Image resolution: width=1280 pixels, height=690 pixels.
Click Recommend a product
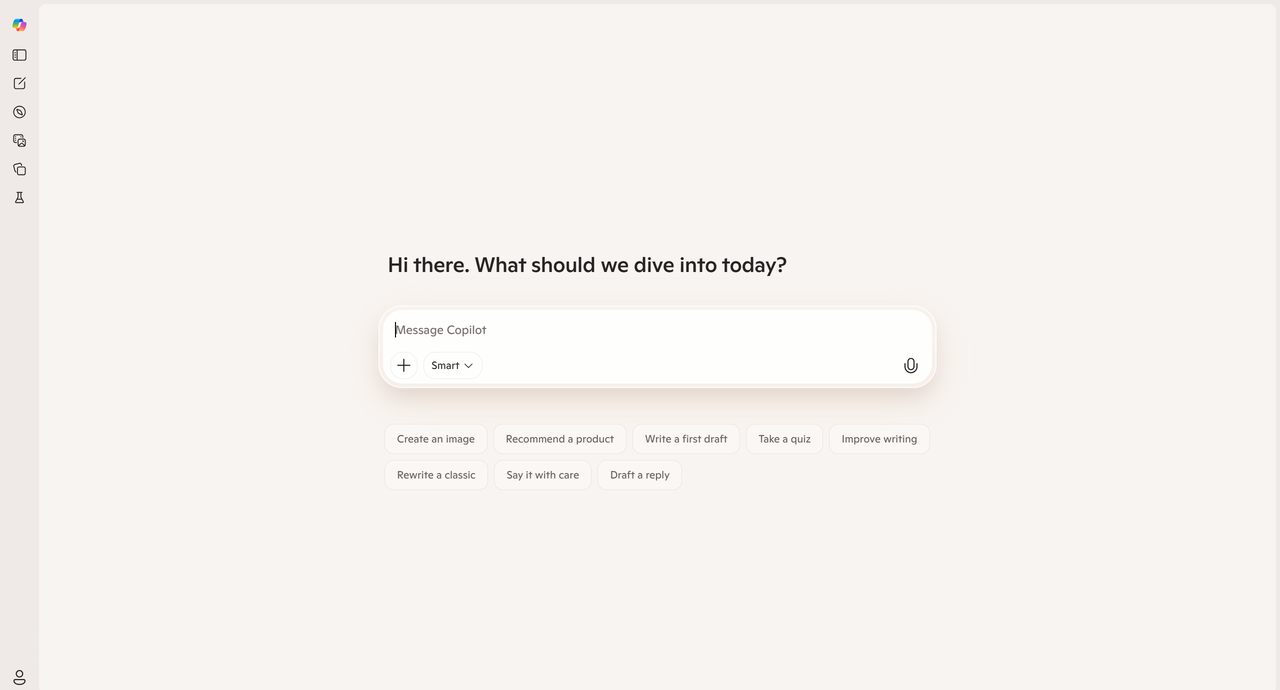point(559,438)
